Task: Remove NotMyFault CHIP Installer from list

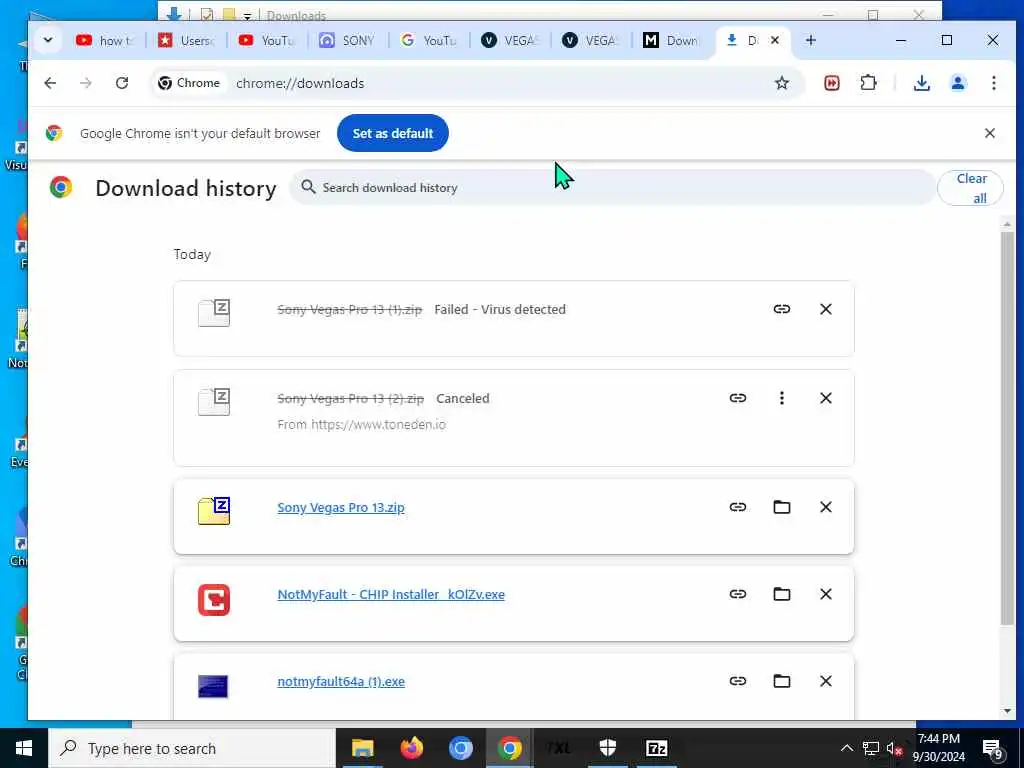Action: (825, 594)
